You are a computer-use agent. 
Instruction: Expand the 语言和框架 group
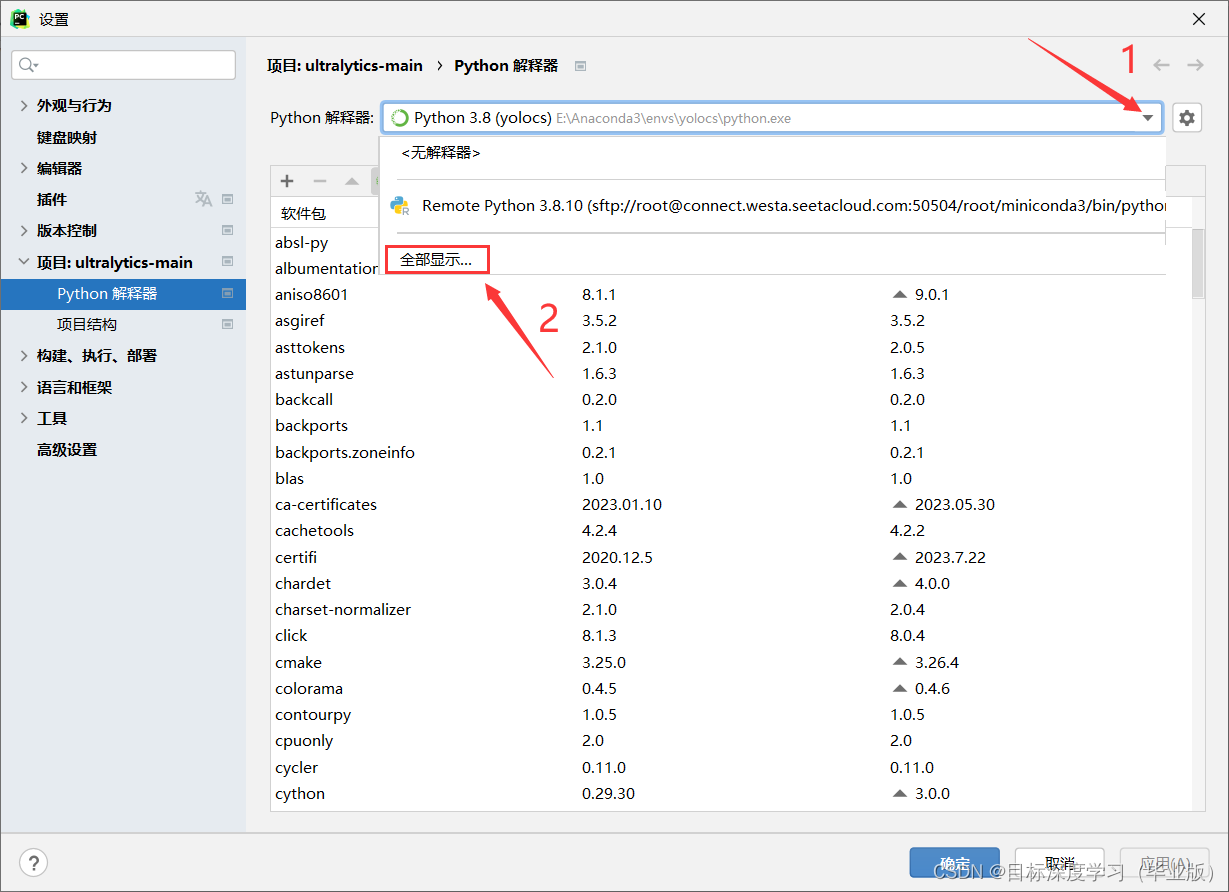pyautogui.click(x=24, y=387)
